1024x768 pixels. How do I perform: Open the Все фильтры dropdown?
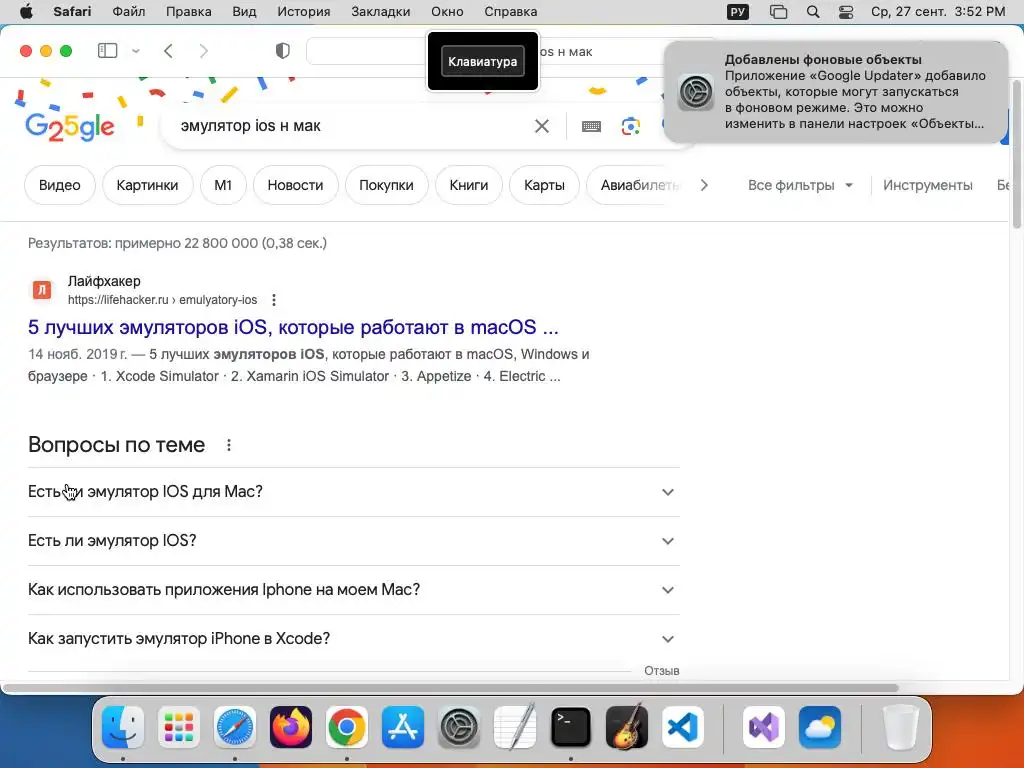pos(800,185)
